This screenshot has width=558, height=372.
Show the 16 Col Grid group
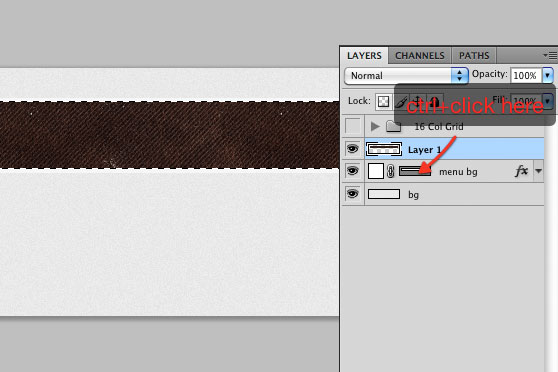click(353, 126)
